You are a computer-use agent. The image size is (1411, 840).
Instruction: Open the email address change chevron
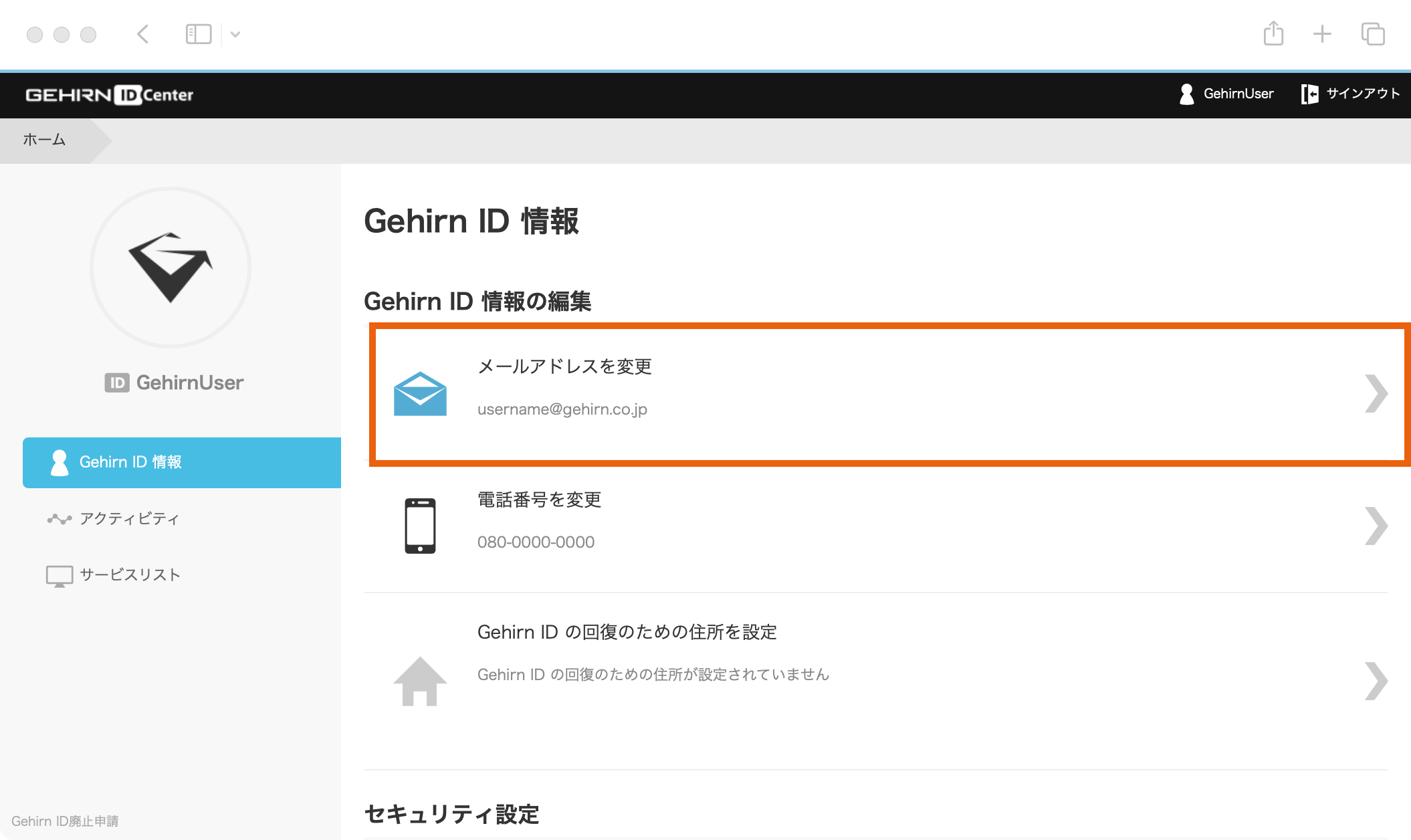point(1376,394)
